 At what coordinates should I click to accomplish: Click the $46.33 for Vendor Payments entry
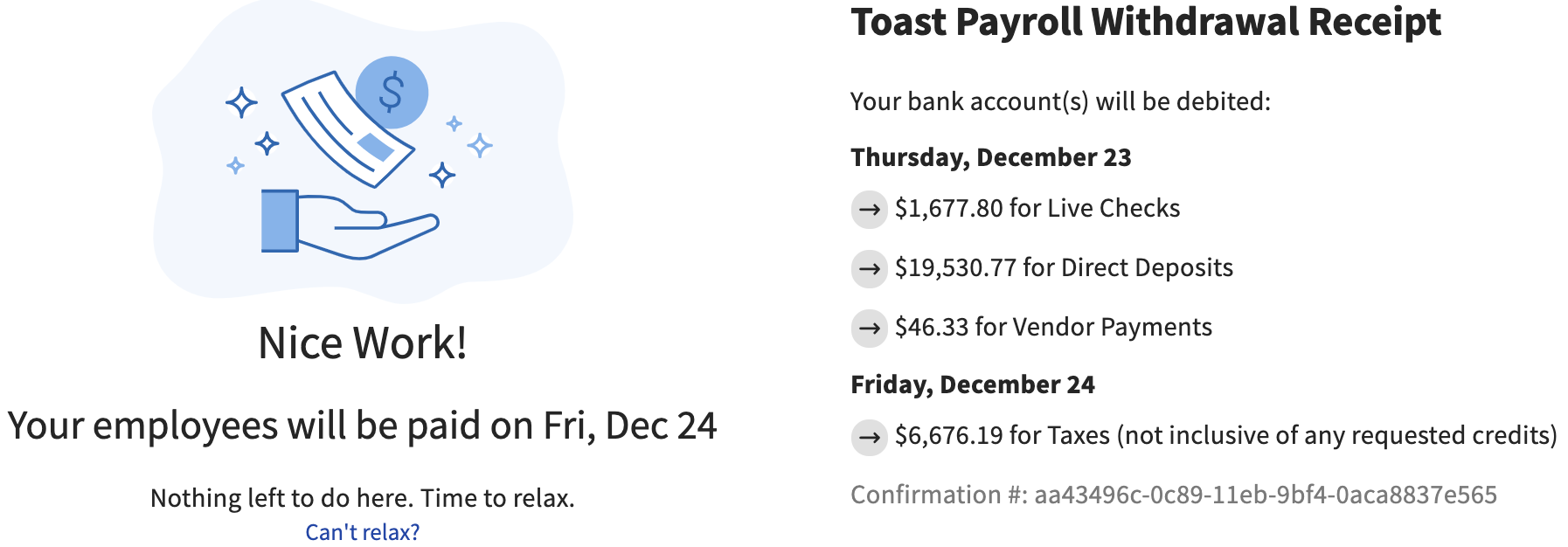pos(1053,328)
